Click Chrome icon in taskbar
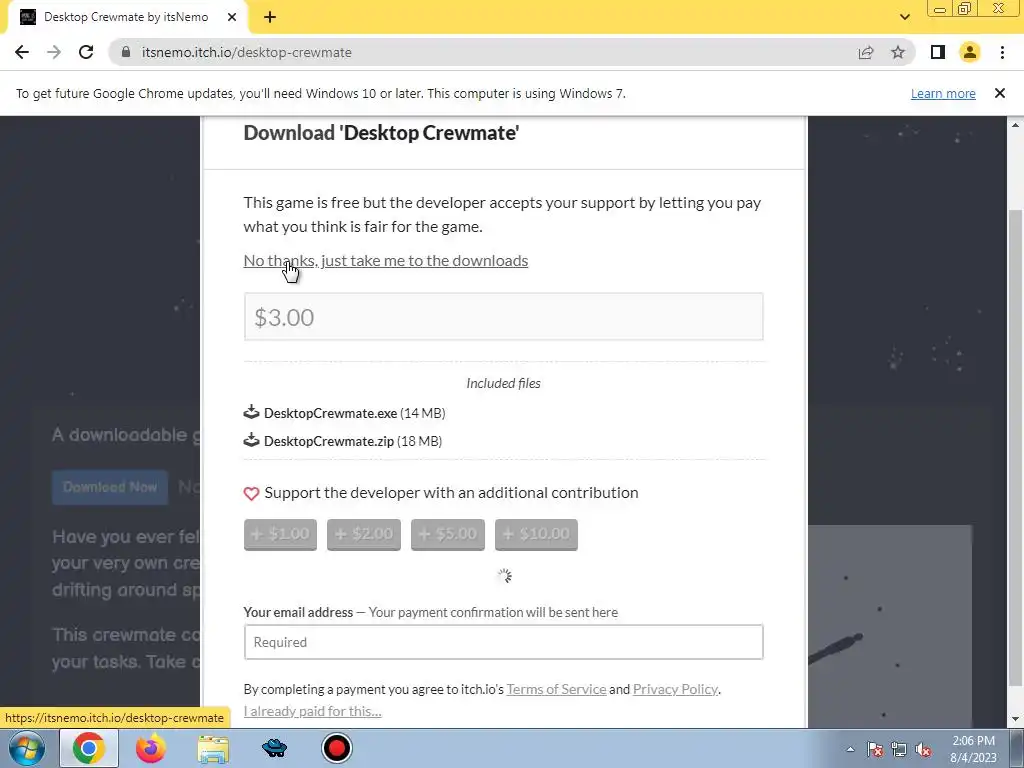This screenshot has height=768, width=1024. tap(89, 748)
